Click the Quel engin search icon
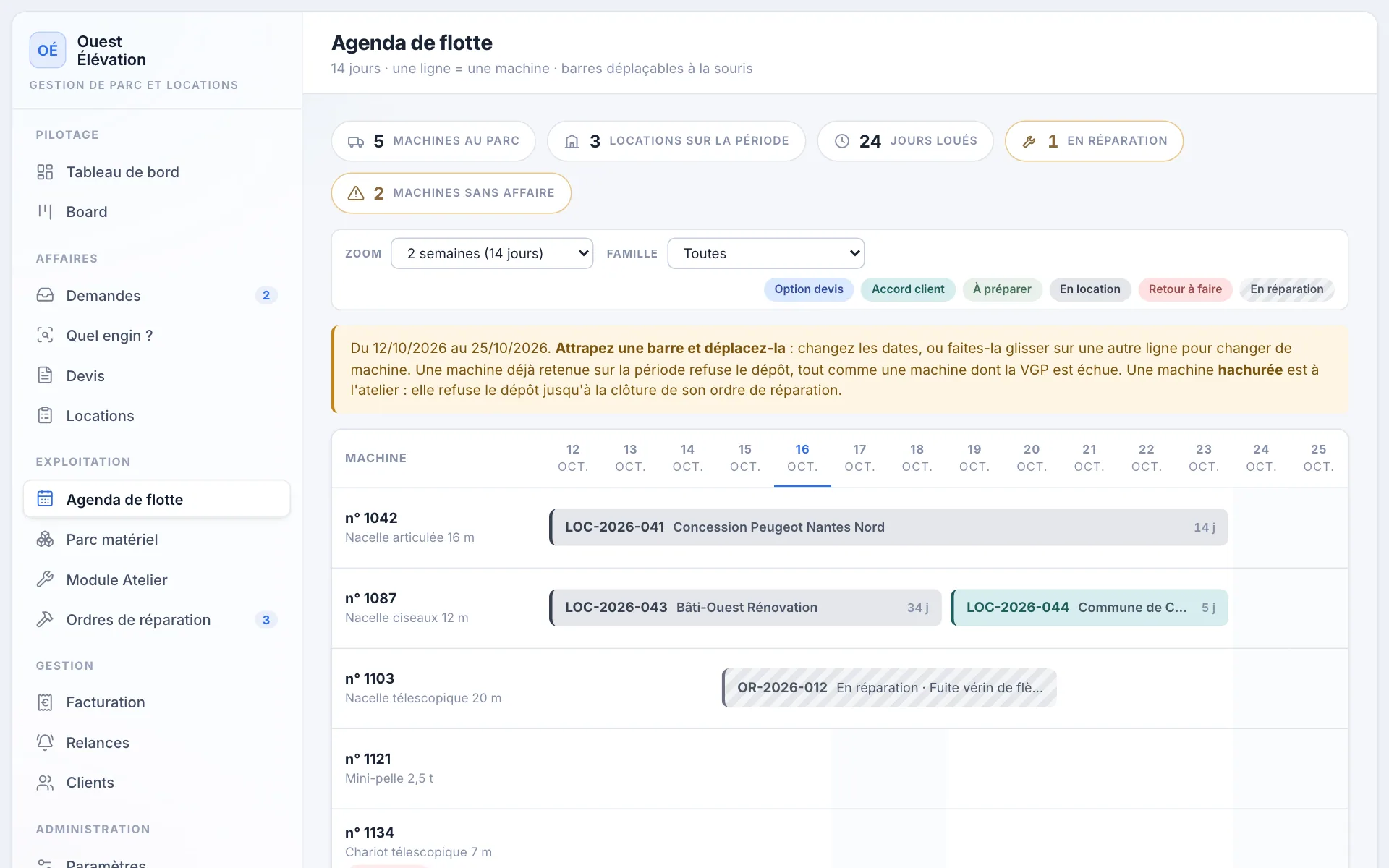The image size is (1389, 868). point(45,335)
